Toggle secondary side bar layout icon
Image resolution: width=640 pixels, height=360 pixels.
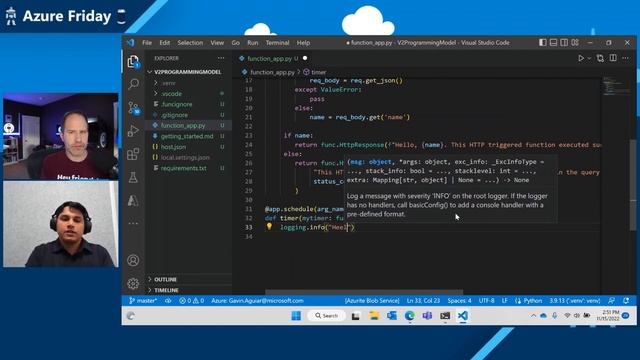click(x=564, y=42)
